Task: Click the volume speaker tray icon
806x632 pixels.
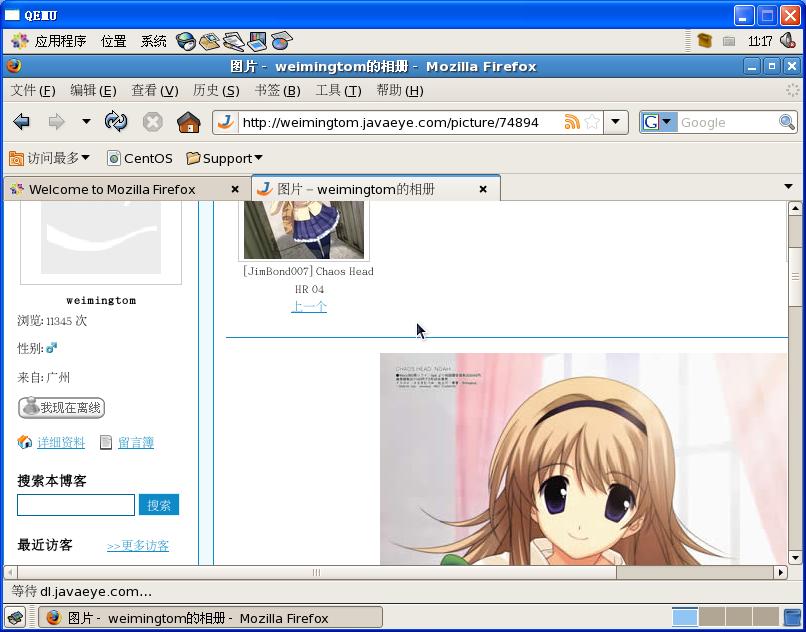Action: tap(787, 41)
